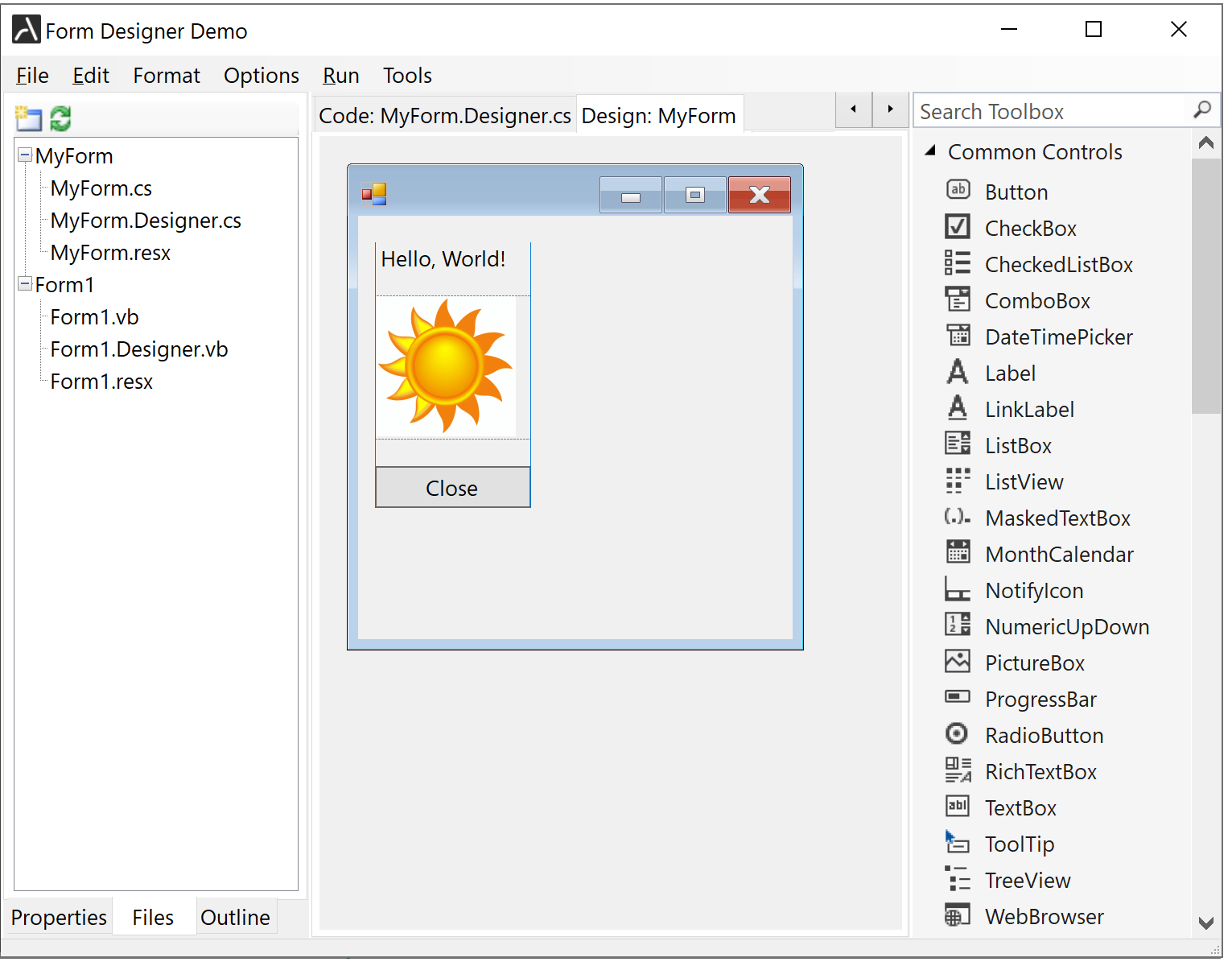The height and width of the screenshot is (966, 1232).
Task: Create a new item using the toolbar icon
Action: click(29, 118)
